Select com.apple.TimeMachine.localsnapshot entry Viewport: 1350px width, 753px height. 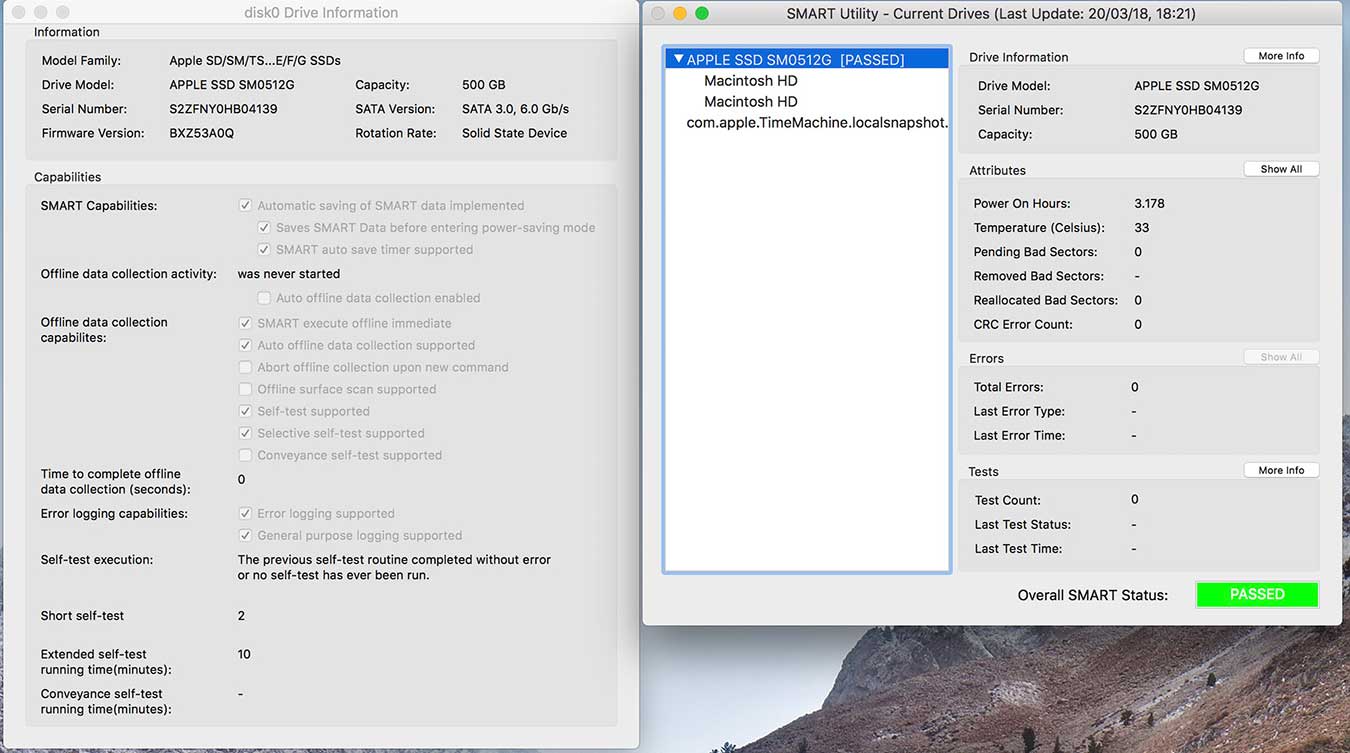[x=817, y=123]
